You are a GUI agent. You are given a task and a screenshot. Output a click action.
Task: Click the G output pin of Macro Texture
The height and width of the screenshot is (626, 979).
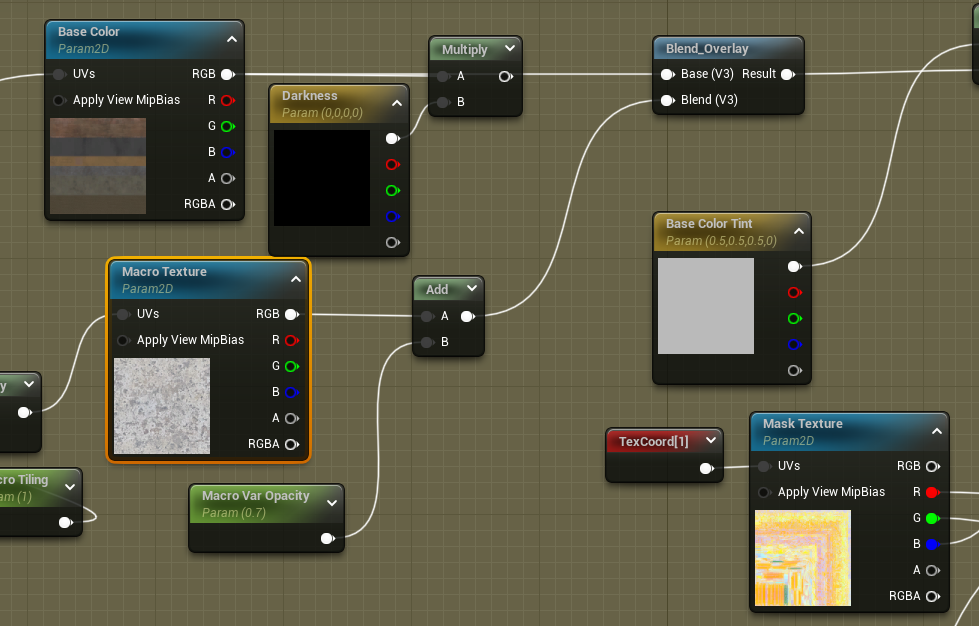[292, 366]
